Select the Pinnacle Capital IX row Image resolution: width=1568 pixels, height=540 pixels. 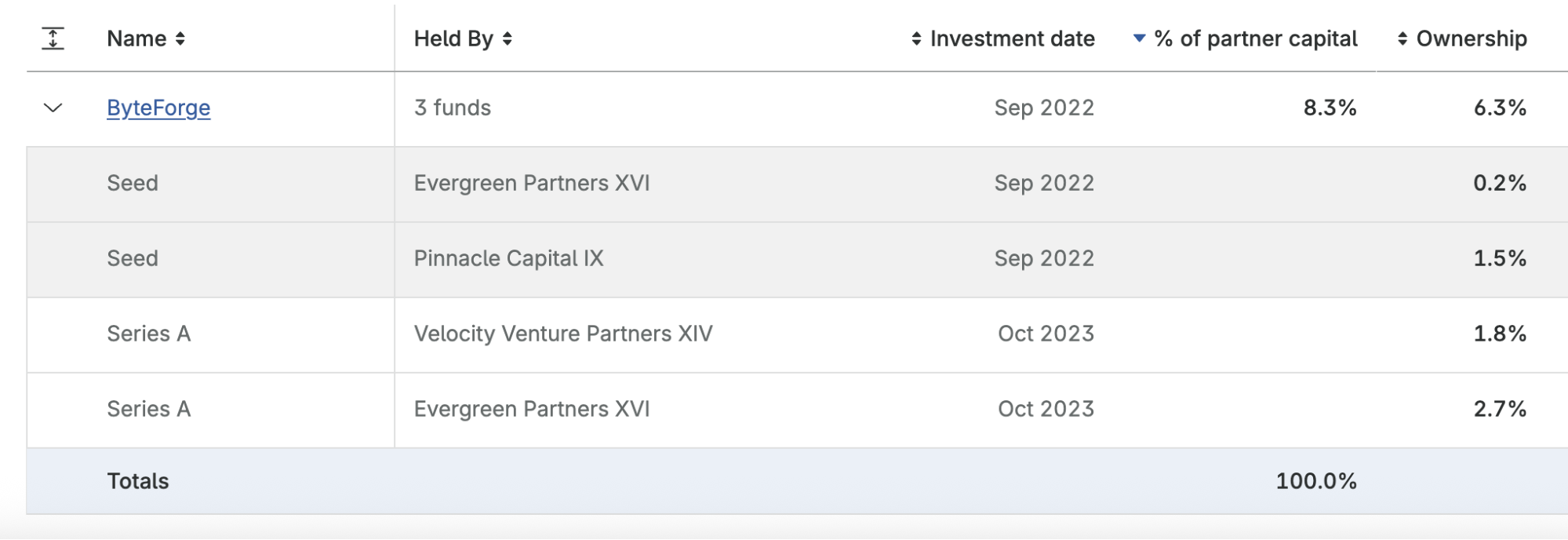pyautogui.click(x=508, y=258)
